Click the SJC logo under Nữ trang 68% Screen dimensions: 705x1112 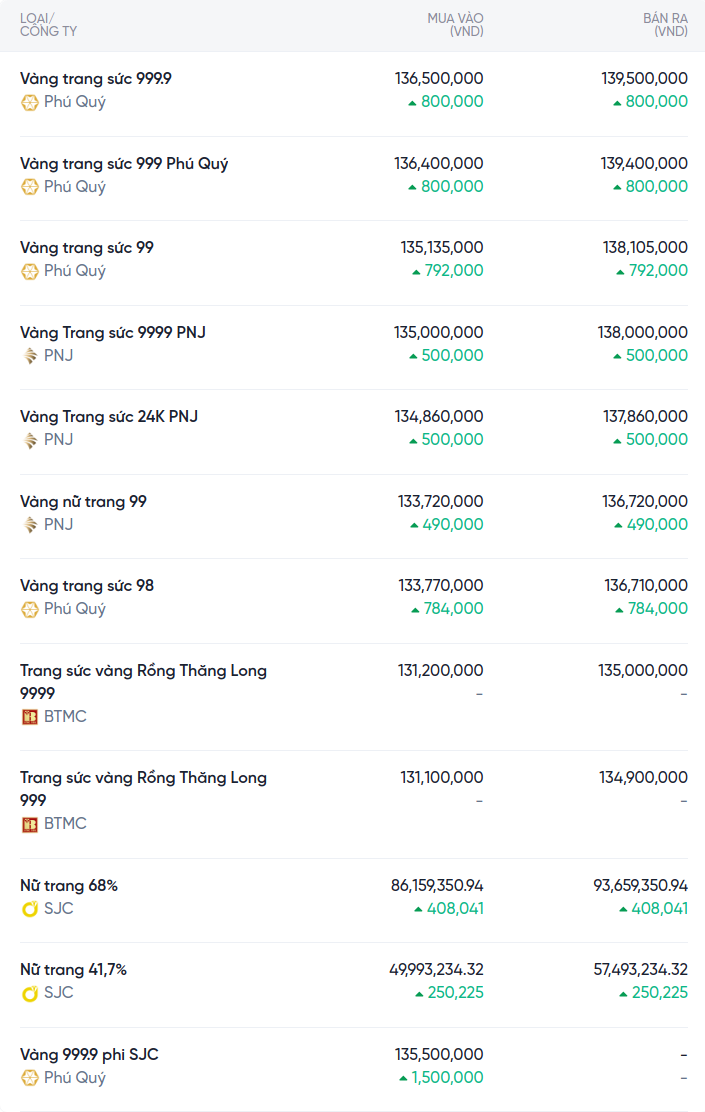point(30,909)
